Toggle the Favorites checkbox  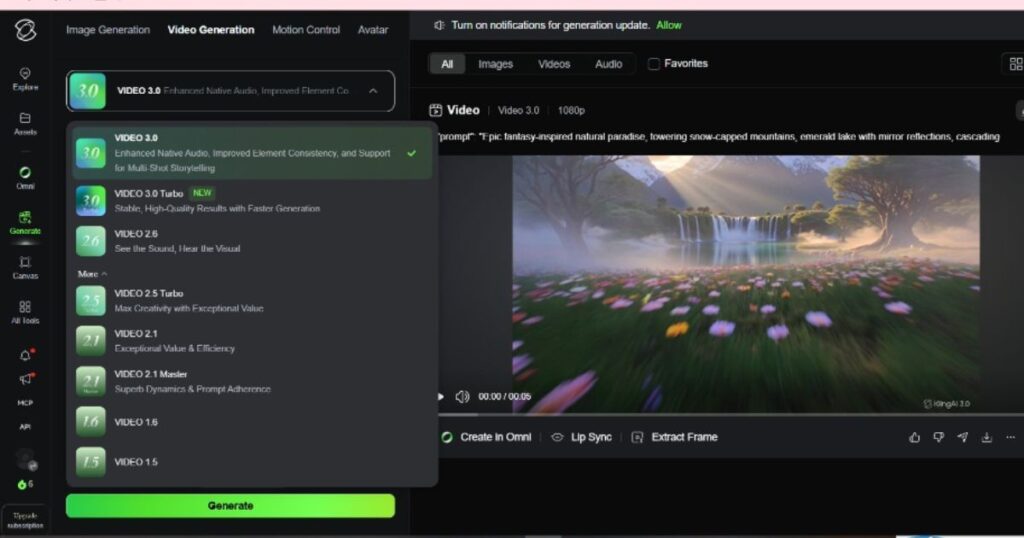654,64
